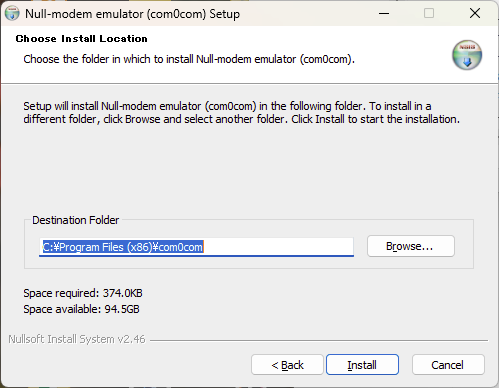The height and width of the screenshot is (388, 499).
Task: Click the horizontal separator line beside the Nullsoft text
Action: tap(319, 340)
